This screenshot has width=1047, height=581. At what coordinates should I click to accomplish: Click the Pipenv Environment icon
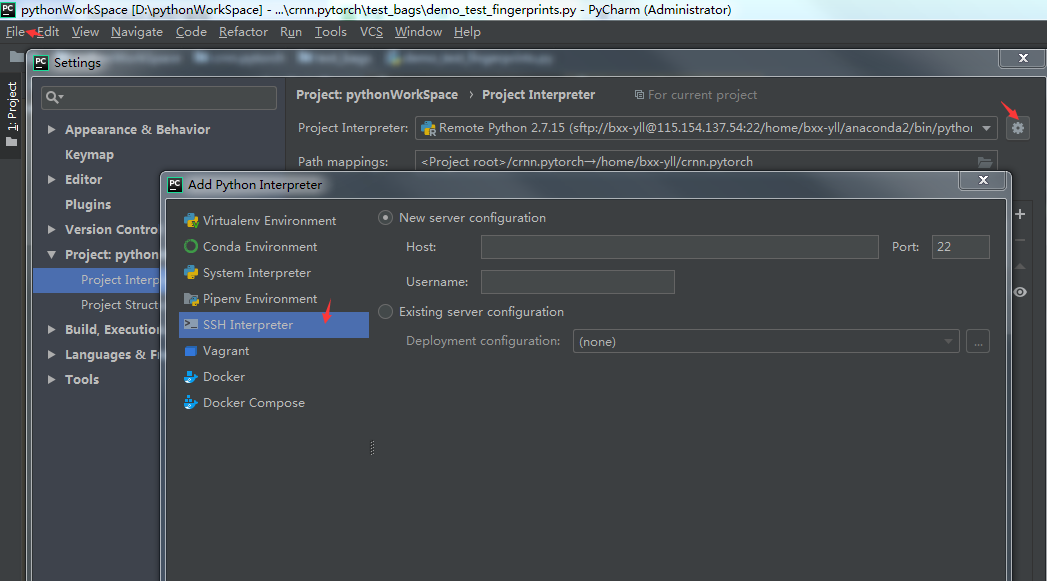click(191, 299)
